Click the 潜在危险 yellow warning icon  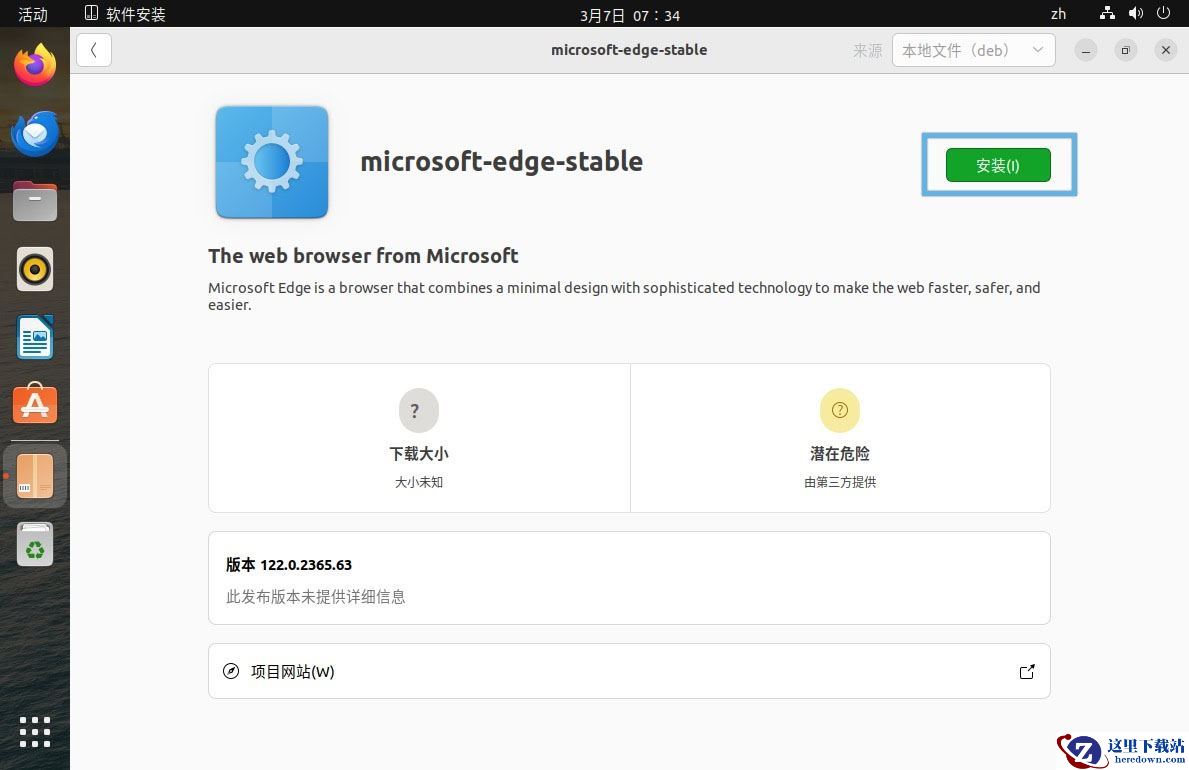839,410
